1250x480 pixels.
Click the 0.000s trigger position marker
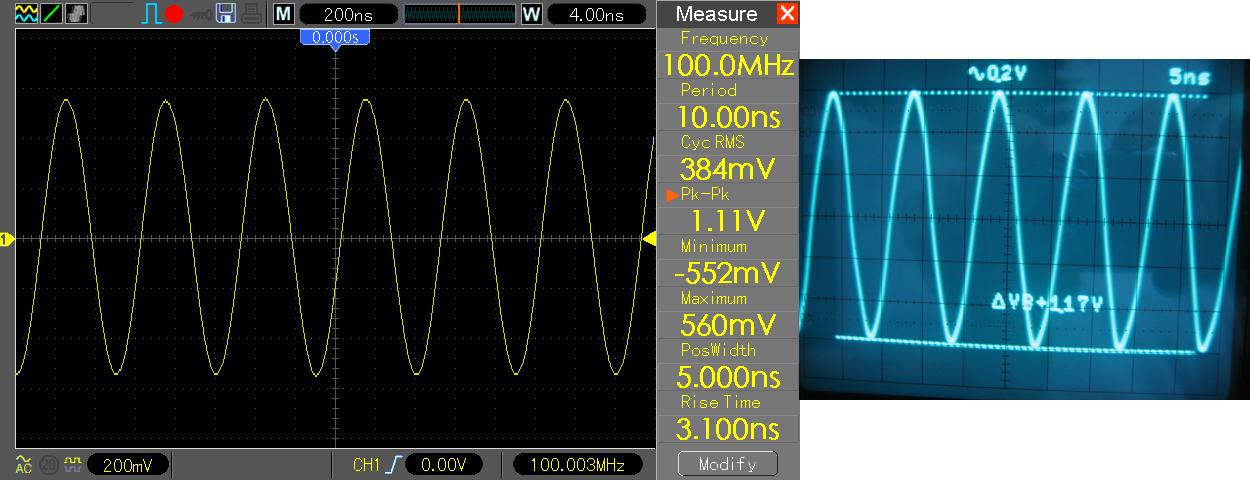pyautogui.click(x=336, y=37)
